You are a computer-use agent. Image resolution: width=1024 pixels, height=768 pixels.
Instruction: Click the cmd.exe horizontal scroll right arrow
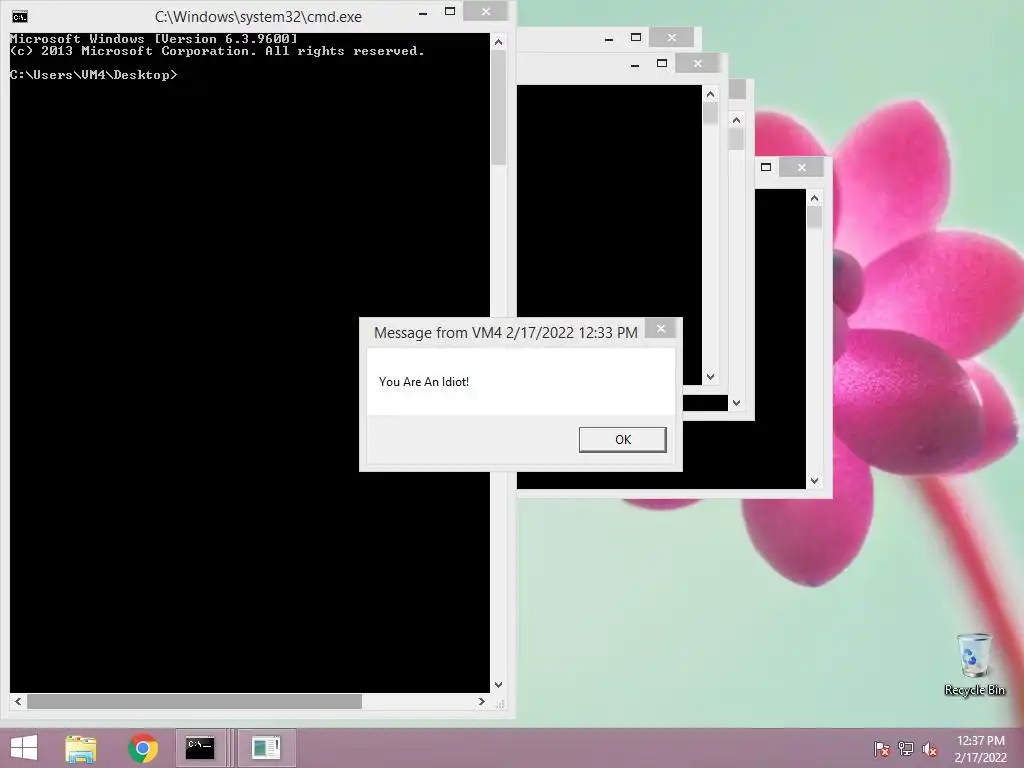481,701
